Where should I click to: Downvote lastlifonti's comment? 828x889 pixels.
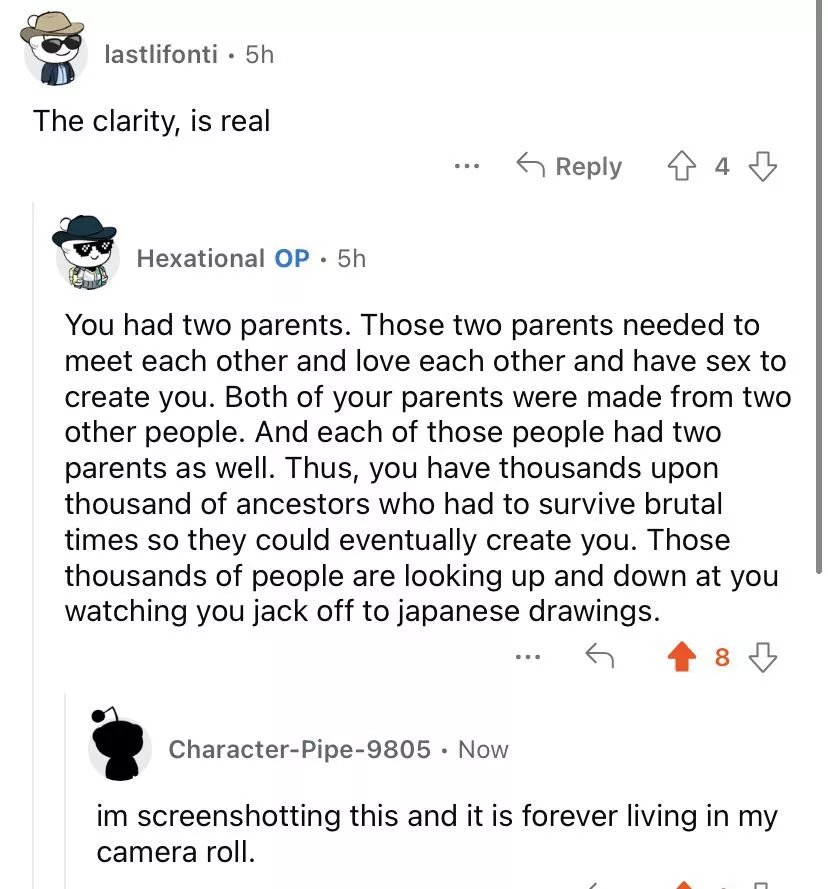[763, 166]
